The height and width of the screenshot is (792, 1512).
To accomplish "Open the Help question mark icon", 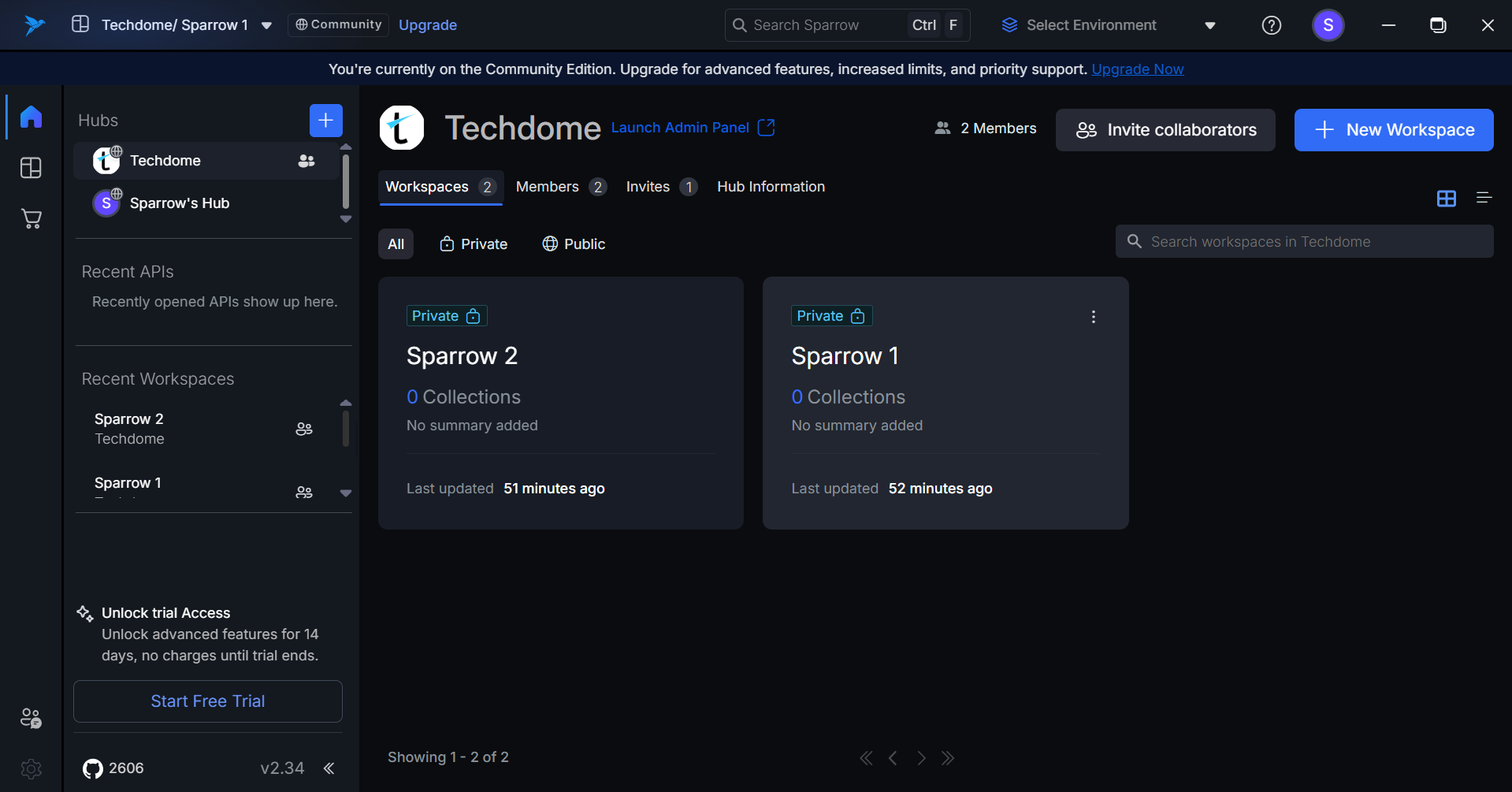I will (1271, 25).
